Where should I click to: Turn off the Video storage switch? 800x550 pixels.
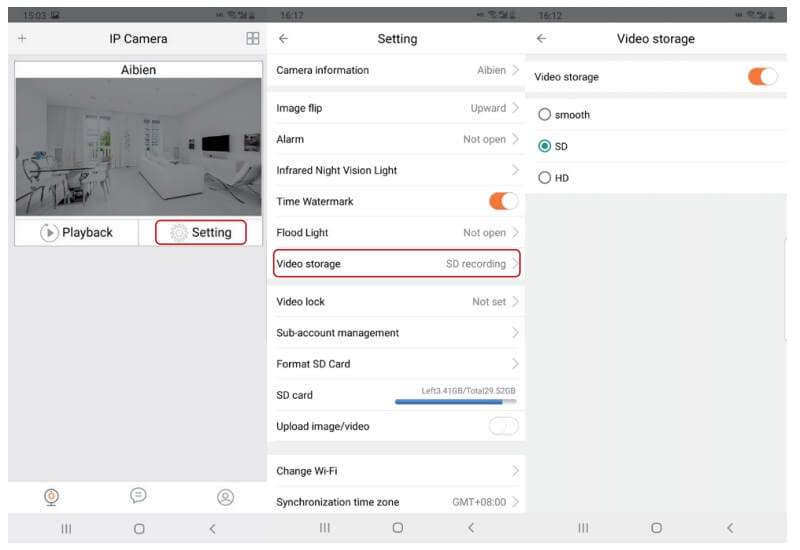click(762, 76)
